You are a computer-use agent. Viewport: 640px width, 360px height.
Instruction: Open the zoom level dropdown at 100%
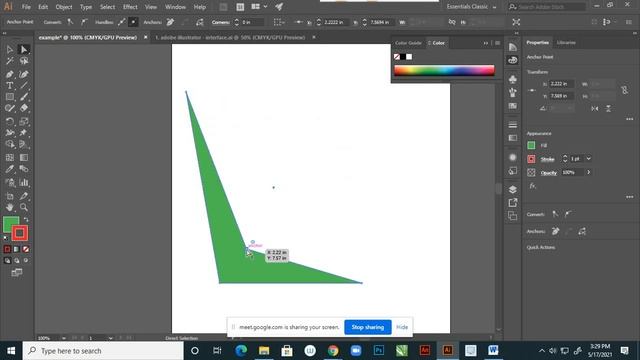click(64, 338)
